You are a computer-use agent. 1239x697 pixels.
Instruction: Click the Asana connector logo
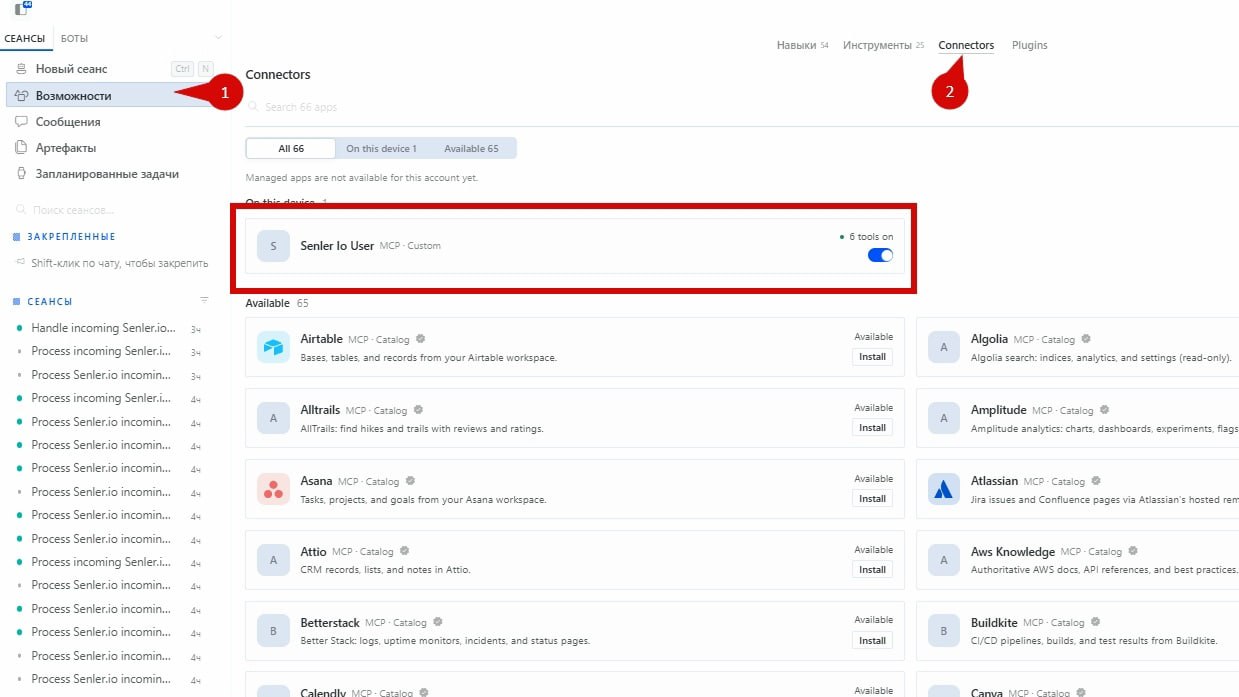pos(273,489)
